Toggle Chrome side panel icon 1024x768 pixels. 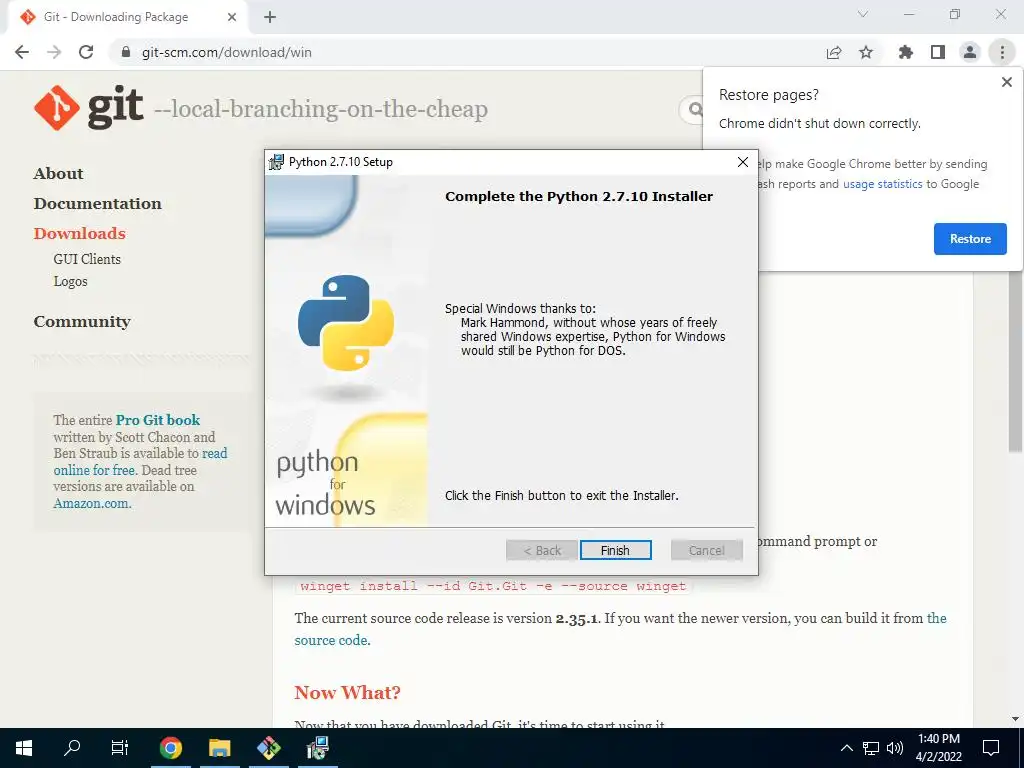938,52
